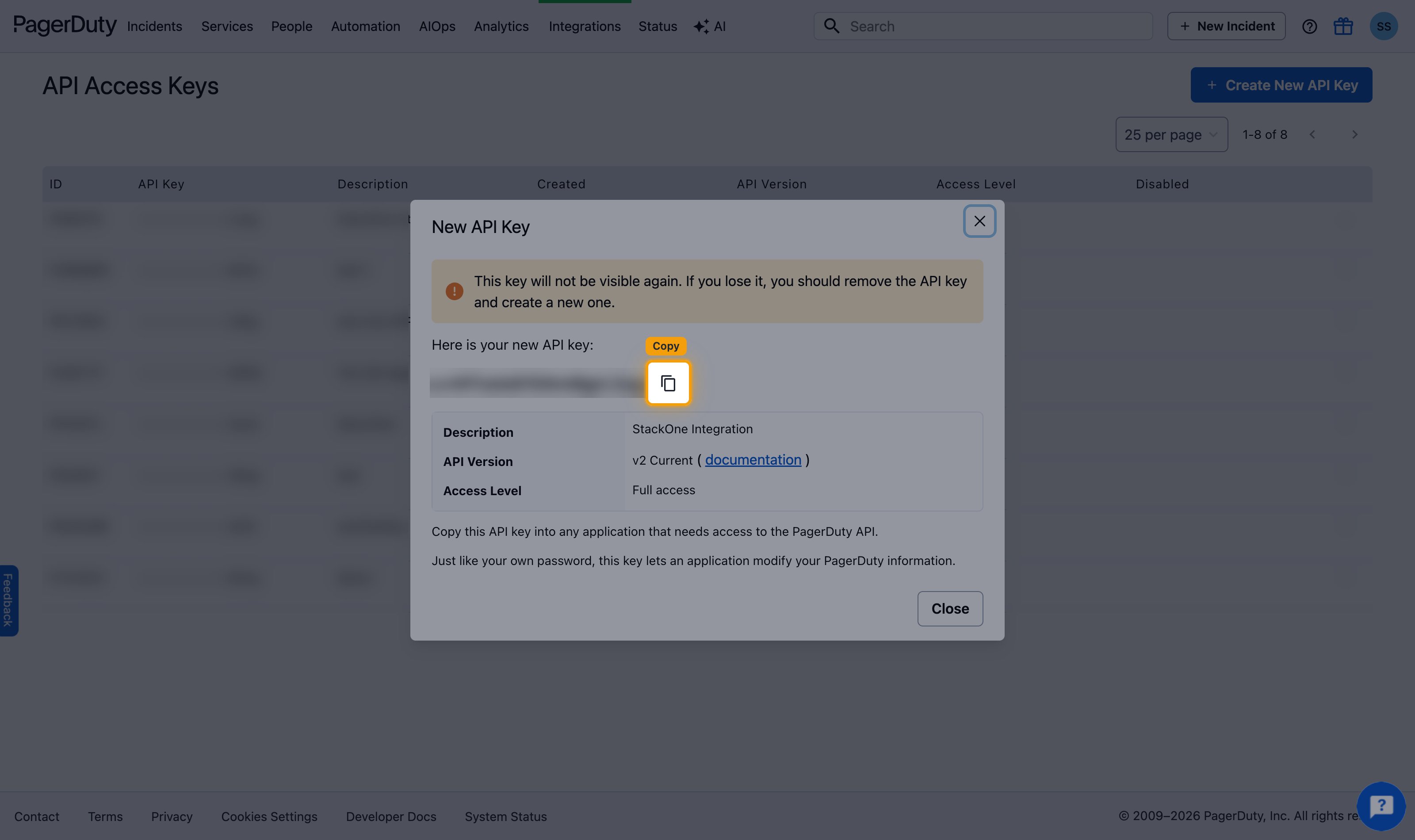Click the '1-8 of 8' pagination text

point(1265,135)
